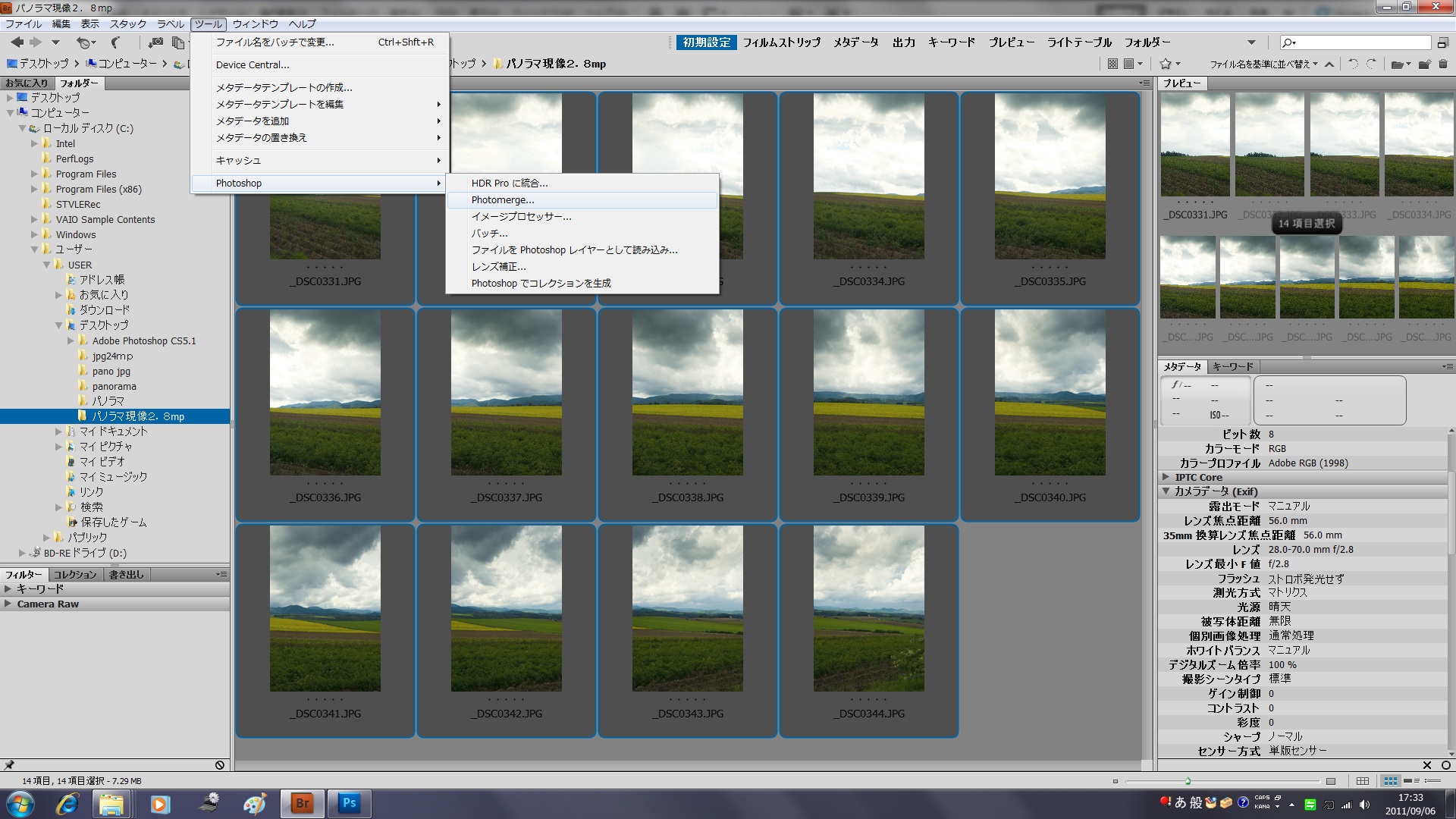This screenshot has width=1456, height=819.
Task: Click the Get Photos from Camera icon
Action: pos(155,42)
